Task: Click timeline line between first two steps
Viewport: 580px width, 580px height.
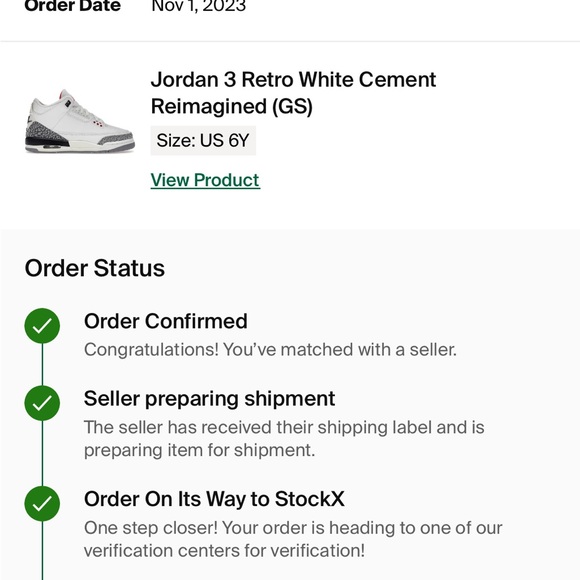Action: 42,364
